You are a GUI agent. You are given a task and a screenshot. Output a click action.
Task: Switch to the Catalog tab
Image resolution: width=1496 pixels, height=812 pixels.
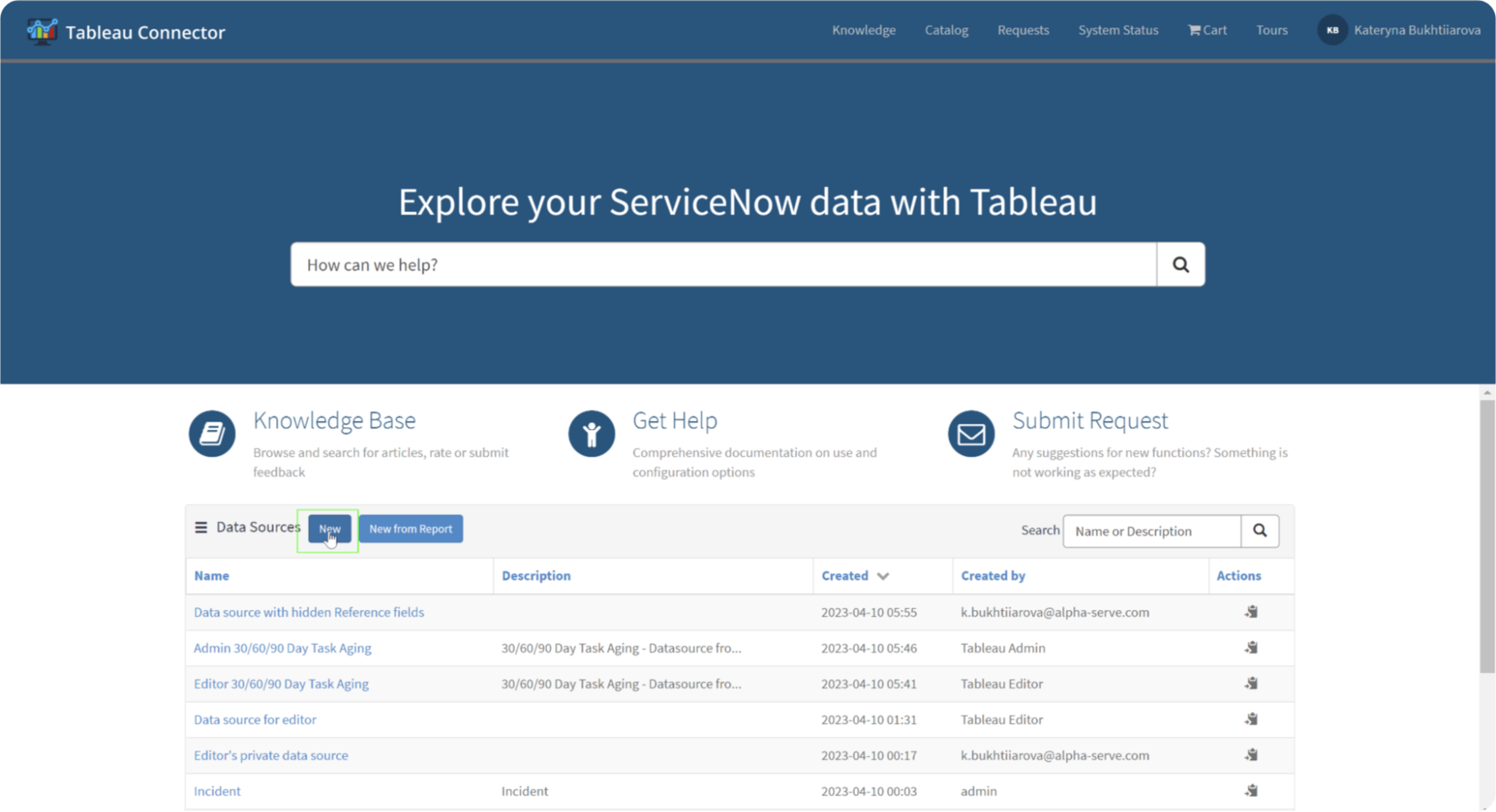[946, 29]
